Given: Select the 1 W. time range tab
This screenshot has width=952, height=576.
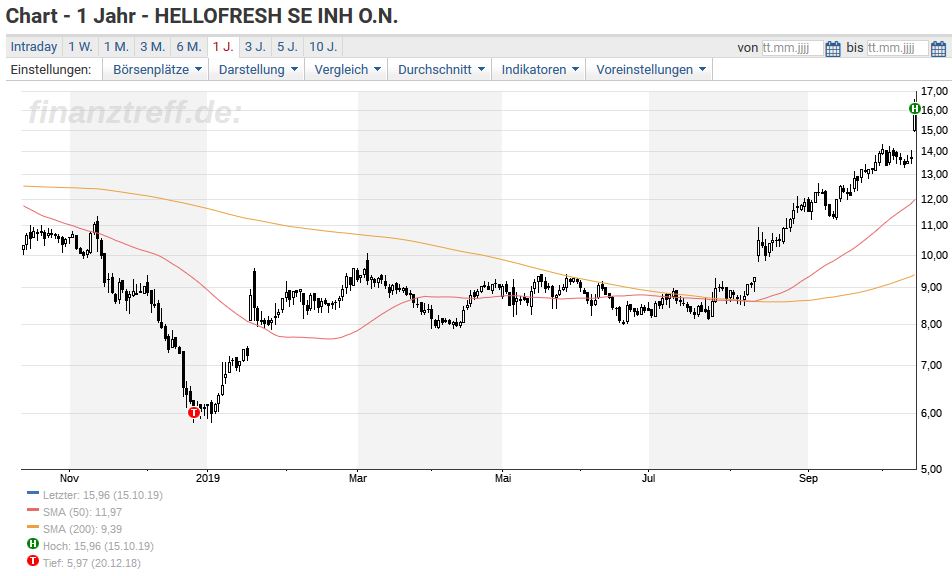Looking at the screenshot, I should [80, 47].
